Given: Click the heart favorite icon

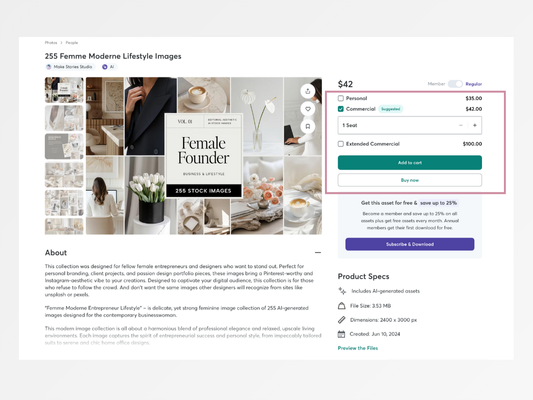Looking at the screenshot, I should click(x=308, y=109).
